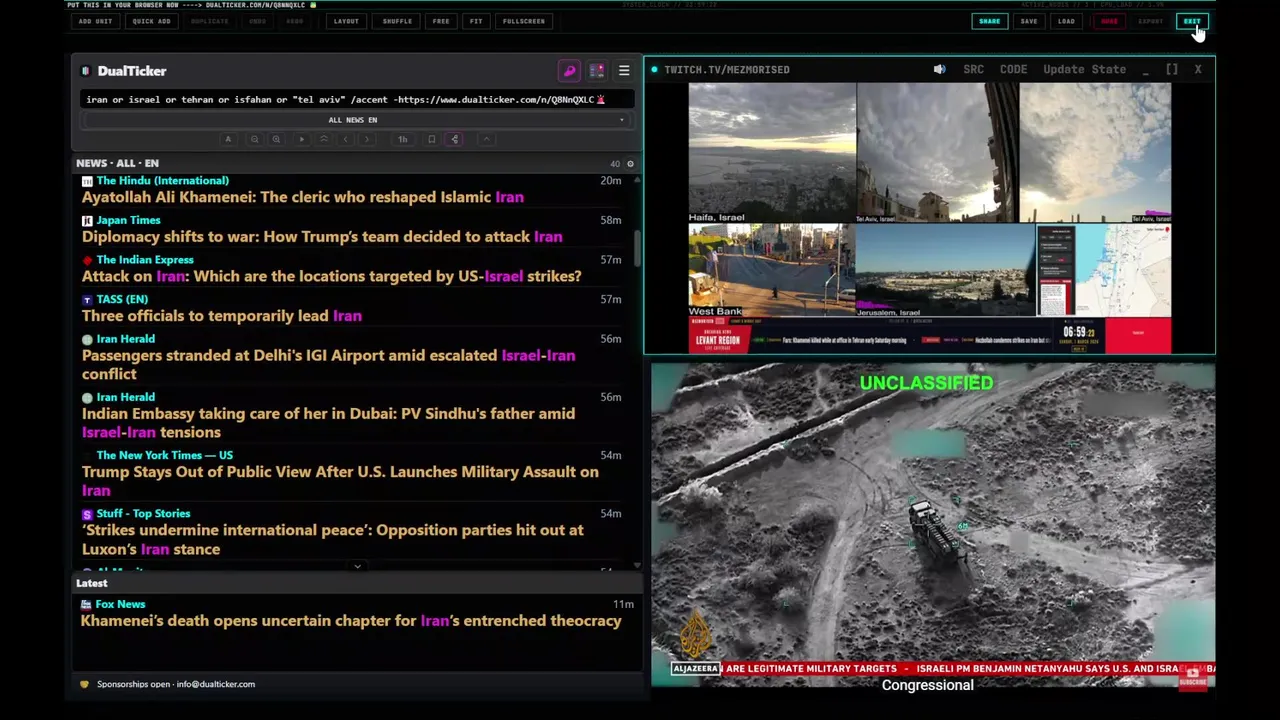Click the zoom out magnifier icon
Image resolution: width=1280 pixels, height=720 pixels.
254,139
